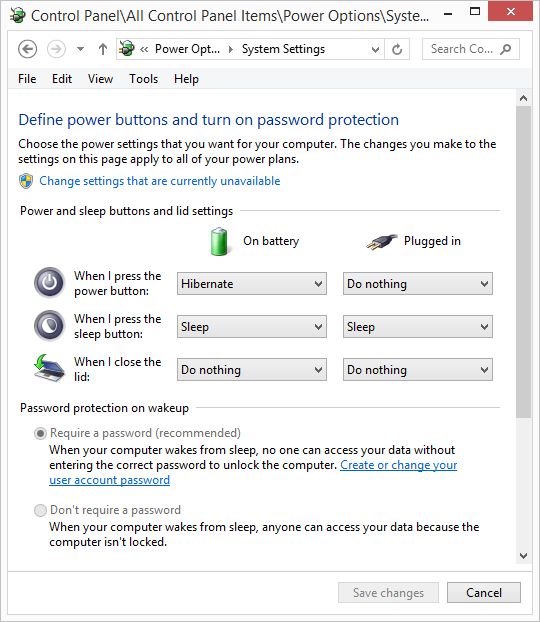Click the Save changes button
Viewport: 540px width, 622px height.
coord(388,593)
